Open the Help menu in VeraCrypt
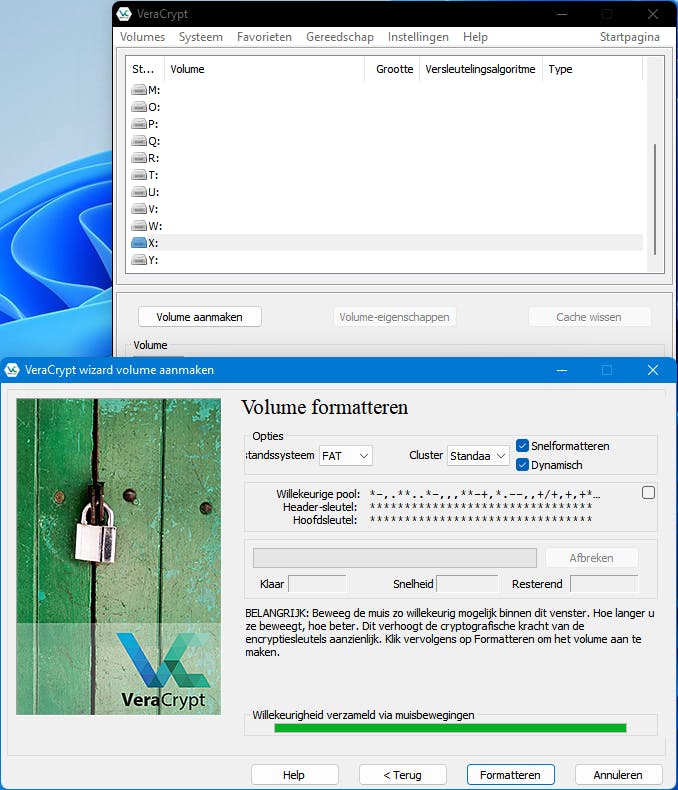This screenshot has height=790, width=678. [475, 37]
